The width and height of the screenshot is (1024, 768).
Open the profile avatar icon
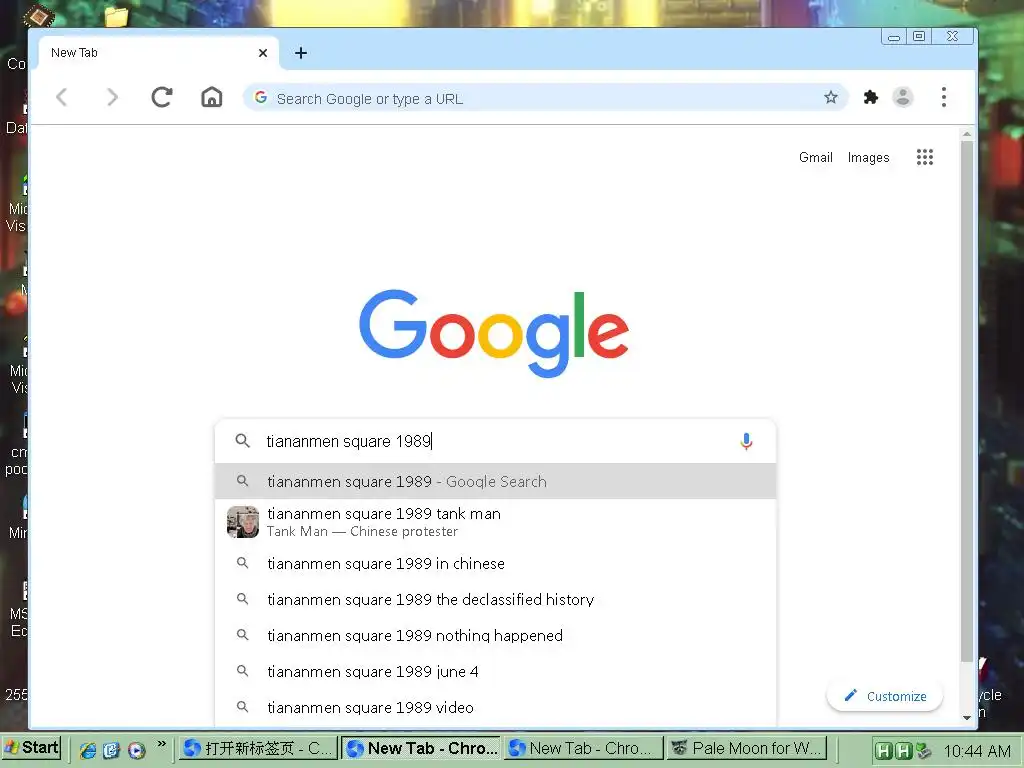pos(903,97)
